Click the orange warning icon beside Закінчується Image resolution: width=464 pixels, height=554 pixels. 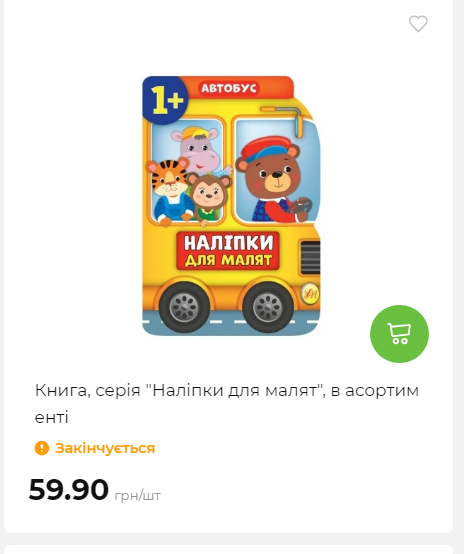42,448
